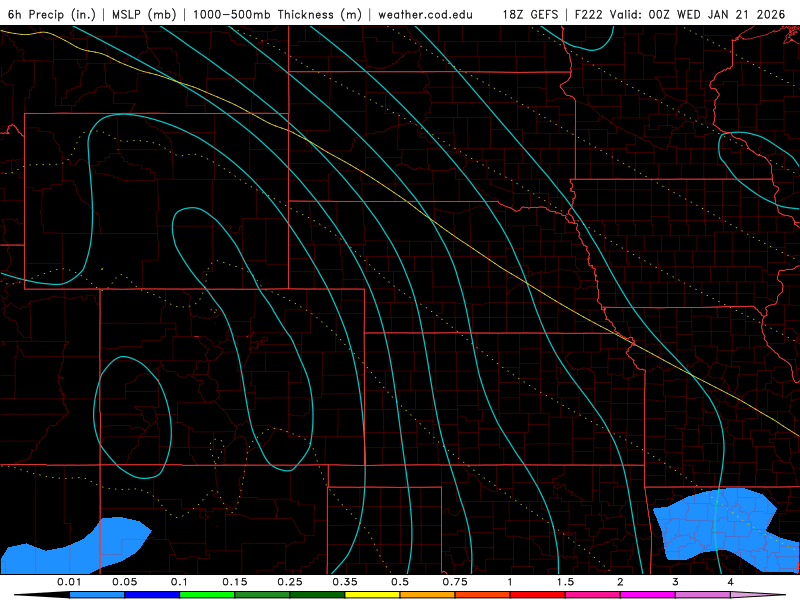Select the medium green 0.15–0.25 legend swatch
The width and height of the screenshot is (800, 600).
[x=262, y=595]
